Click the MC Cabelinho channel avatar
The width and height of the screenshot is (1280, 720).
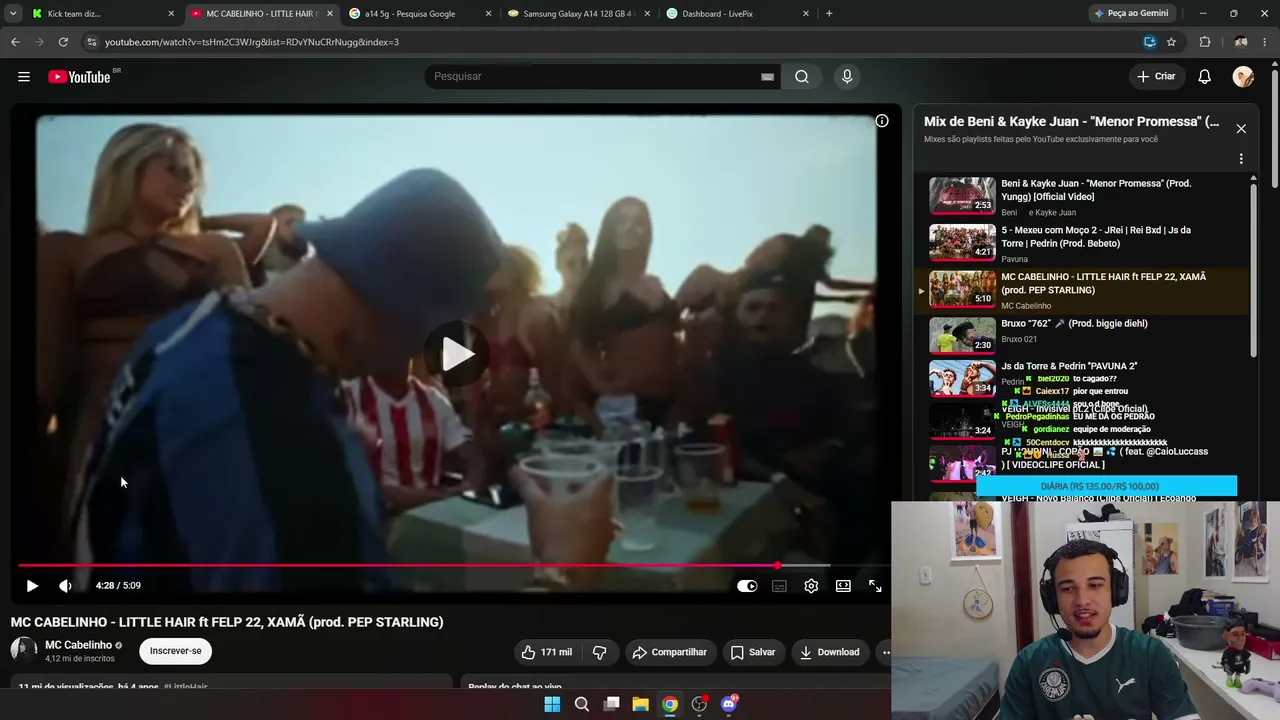click(24, 650)
